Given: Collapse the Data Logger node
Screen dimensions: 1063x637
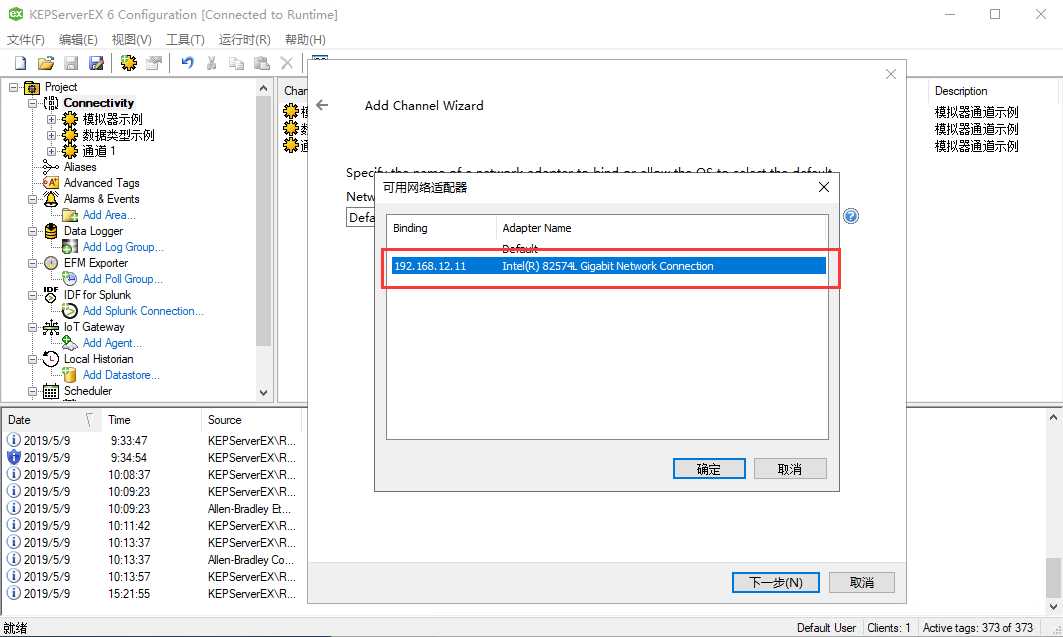Looking at the screenshot, I should coord(32,231).
